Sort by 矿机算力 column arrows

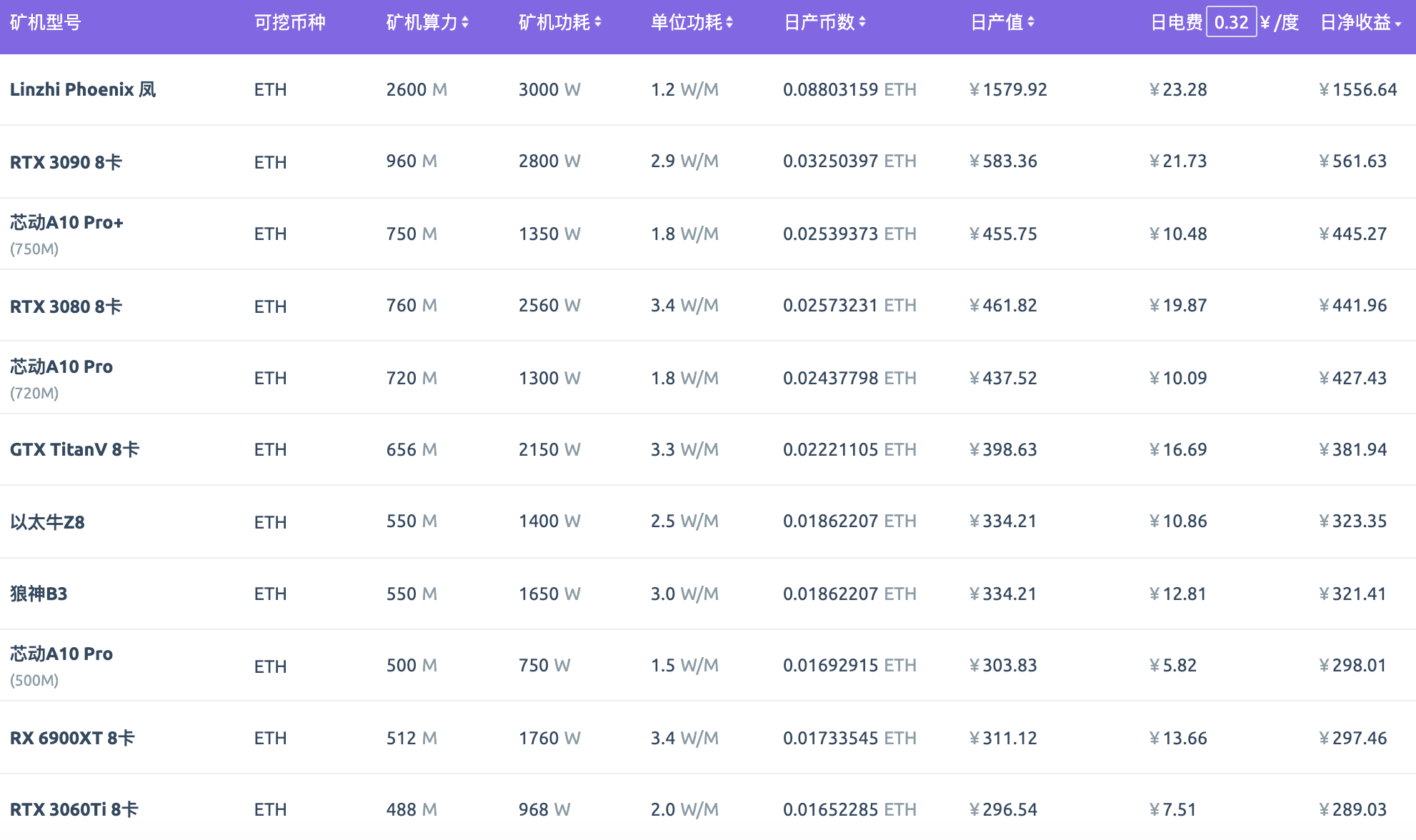(x=465, y=23)
